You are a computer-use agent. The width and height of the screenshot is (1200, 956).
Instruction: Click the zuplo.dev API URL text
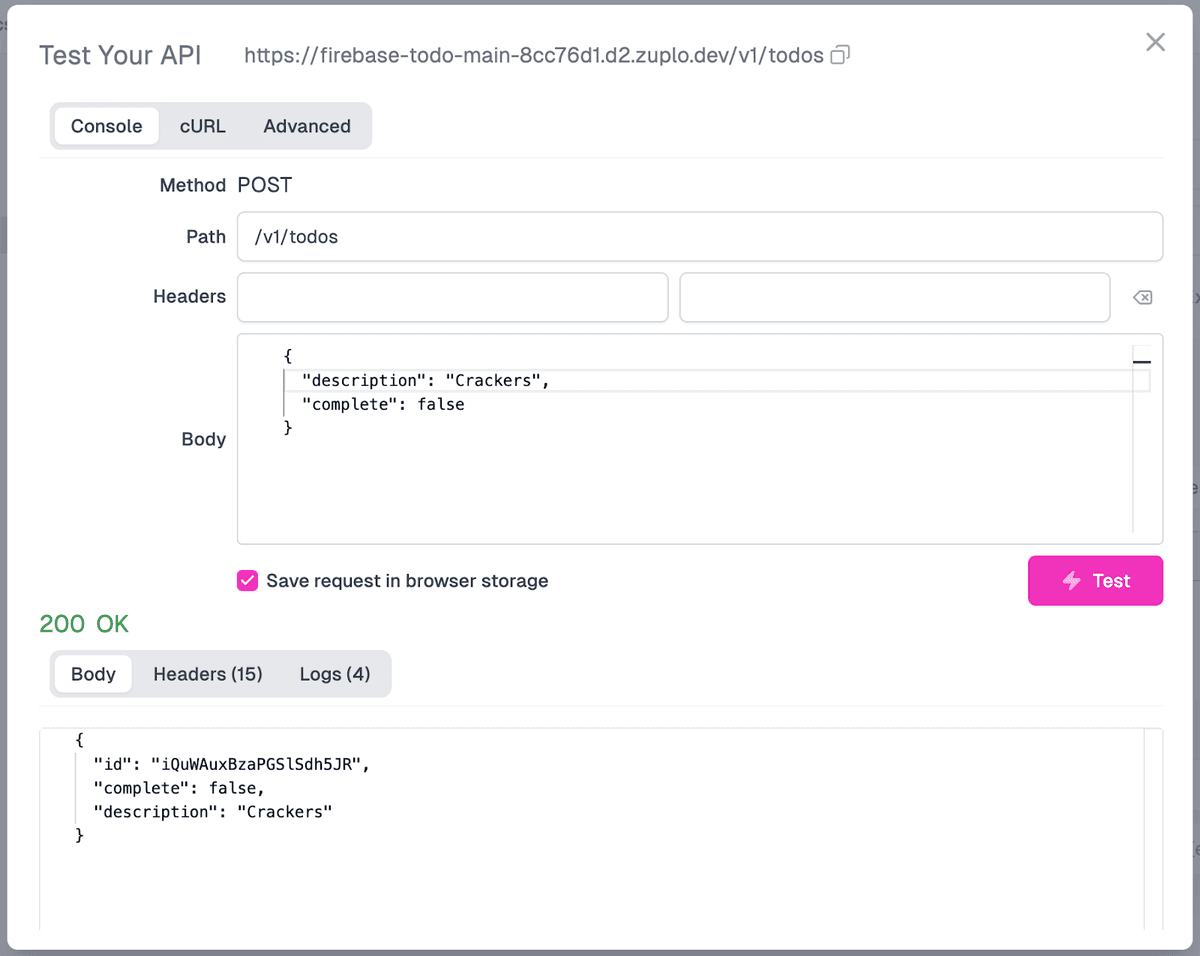(534, 56)
